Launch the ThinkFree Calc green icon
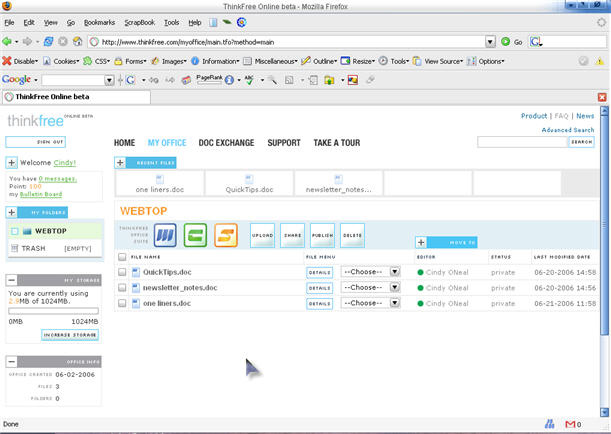This screenshot has height=434, width=611. pyautogui.click(x=195, y=235)
